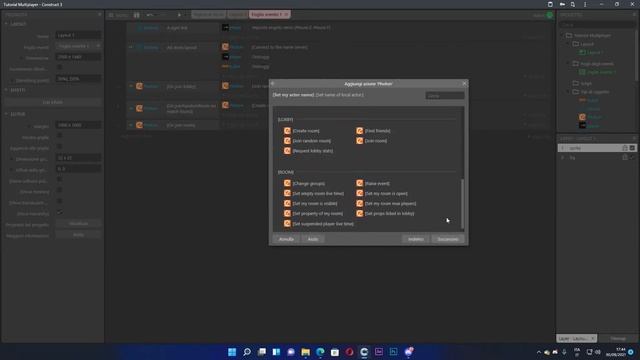Screen dimensions: 640x360
Task: Switch to the first tab in editor
Action: 208,15
